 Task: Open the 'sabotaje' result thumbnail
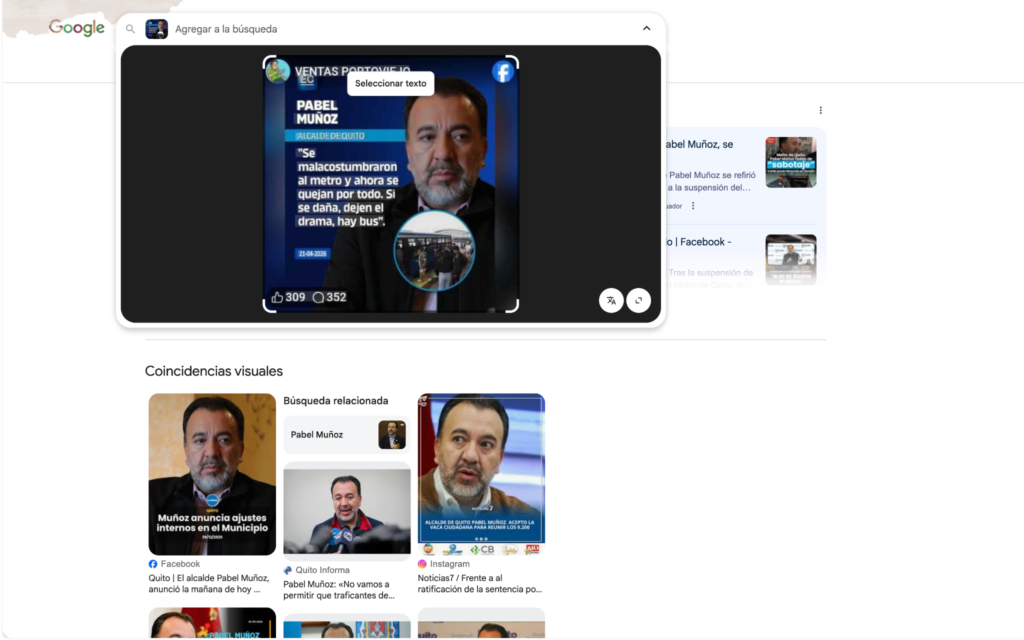(x=790, y=162)
